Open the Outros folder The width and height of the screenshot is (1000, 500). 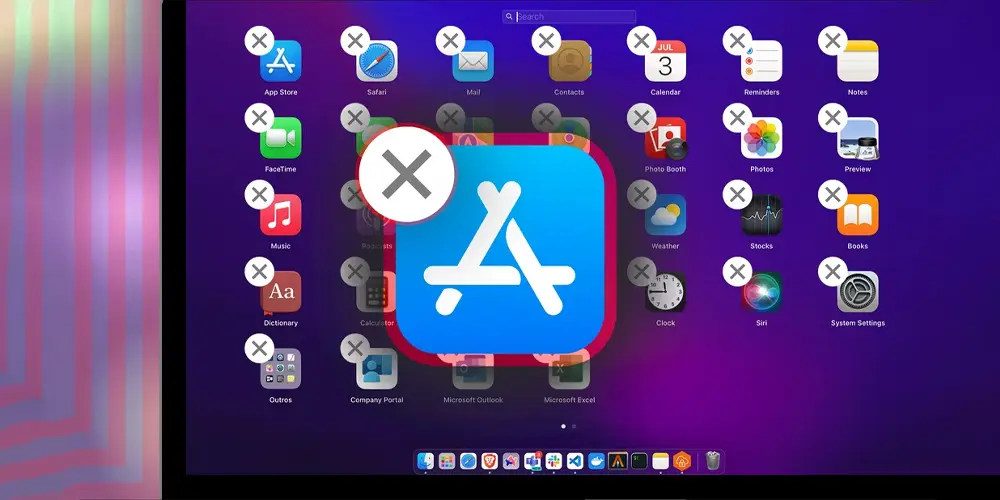coord(281,369)
